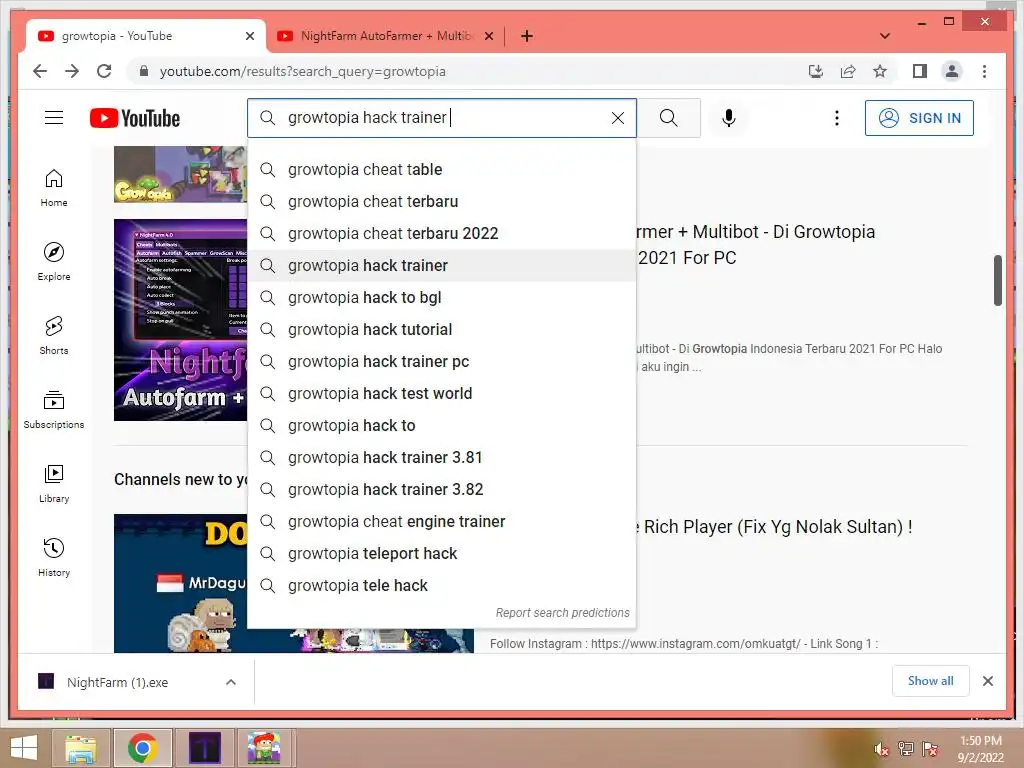
Task: Close the downloads bar
Action: (x=987, y=681)
